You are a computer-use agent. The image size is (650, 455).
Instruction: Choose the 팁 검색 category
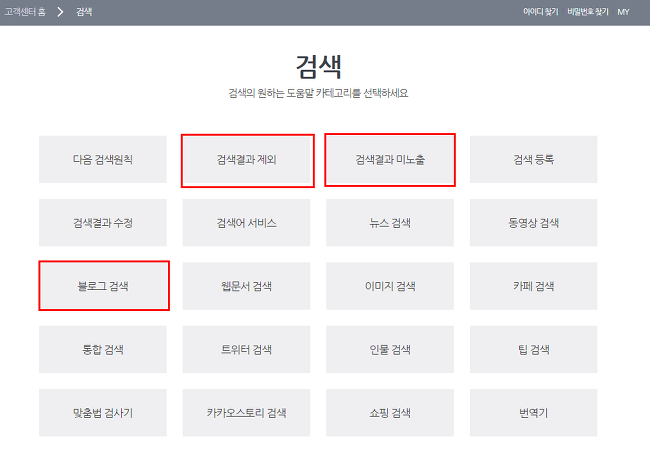click(534, 349)
